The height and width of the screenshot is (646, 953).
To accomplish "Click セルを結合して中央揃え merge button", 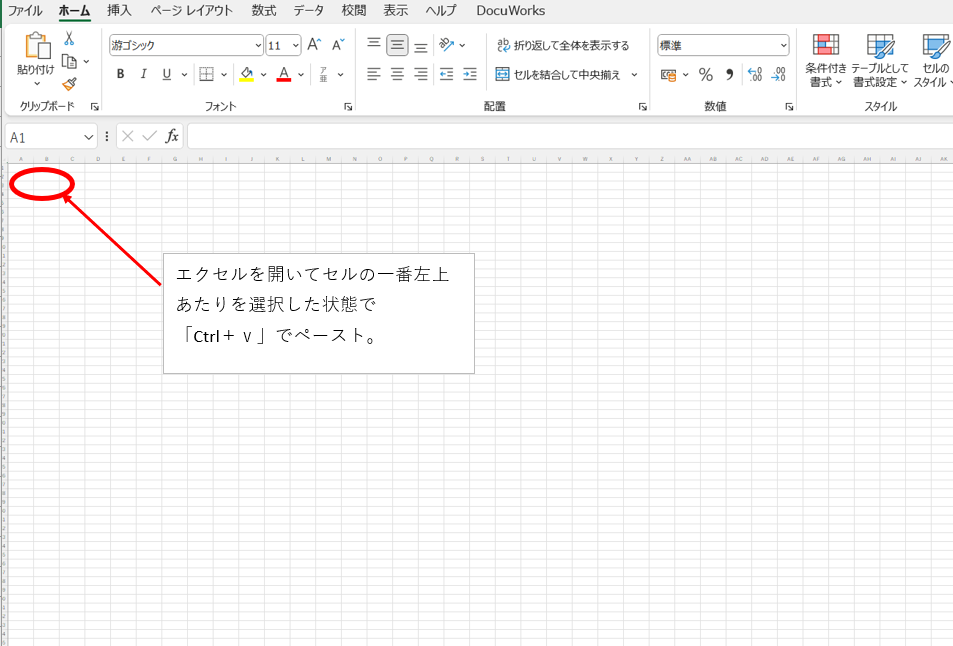I will point(558,75).
